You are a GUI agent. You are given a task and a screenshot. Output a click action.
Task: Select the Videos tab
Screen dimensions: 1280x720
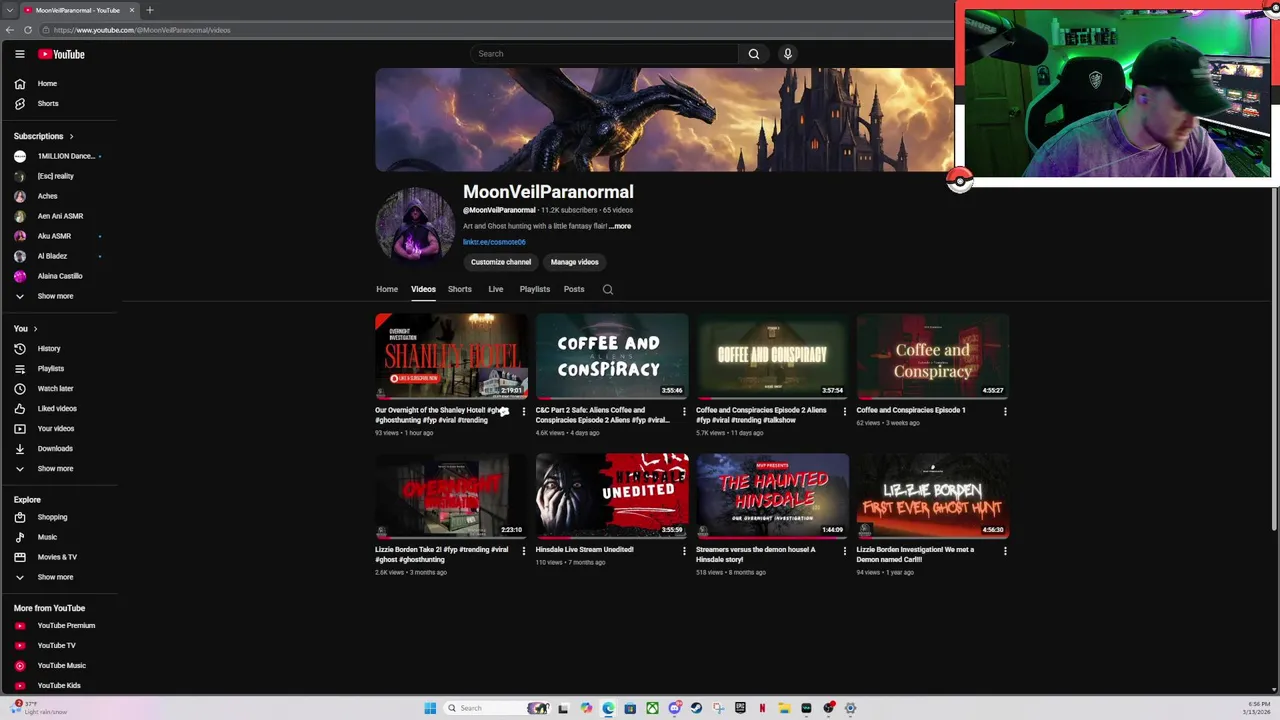pyautogui.click(x=423, y=289)
